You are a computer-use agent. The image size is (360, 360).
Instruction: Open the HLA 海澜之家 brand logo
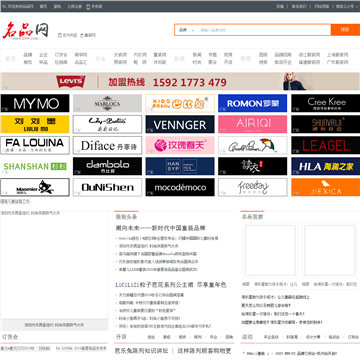326,166
